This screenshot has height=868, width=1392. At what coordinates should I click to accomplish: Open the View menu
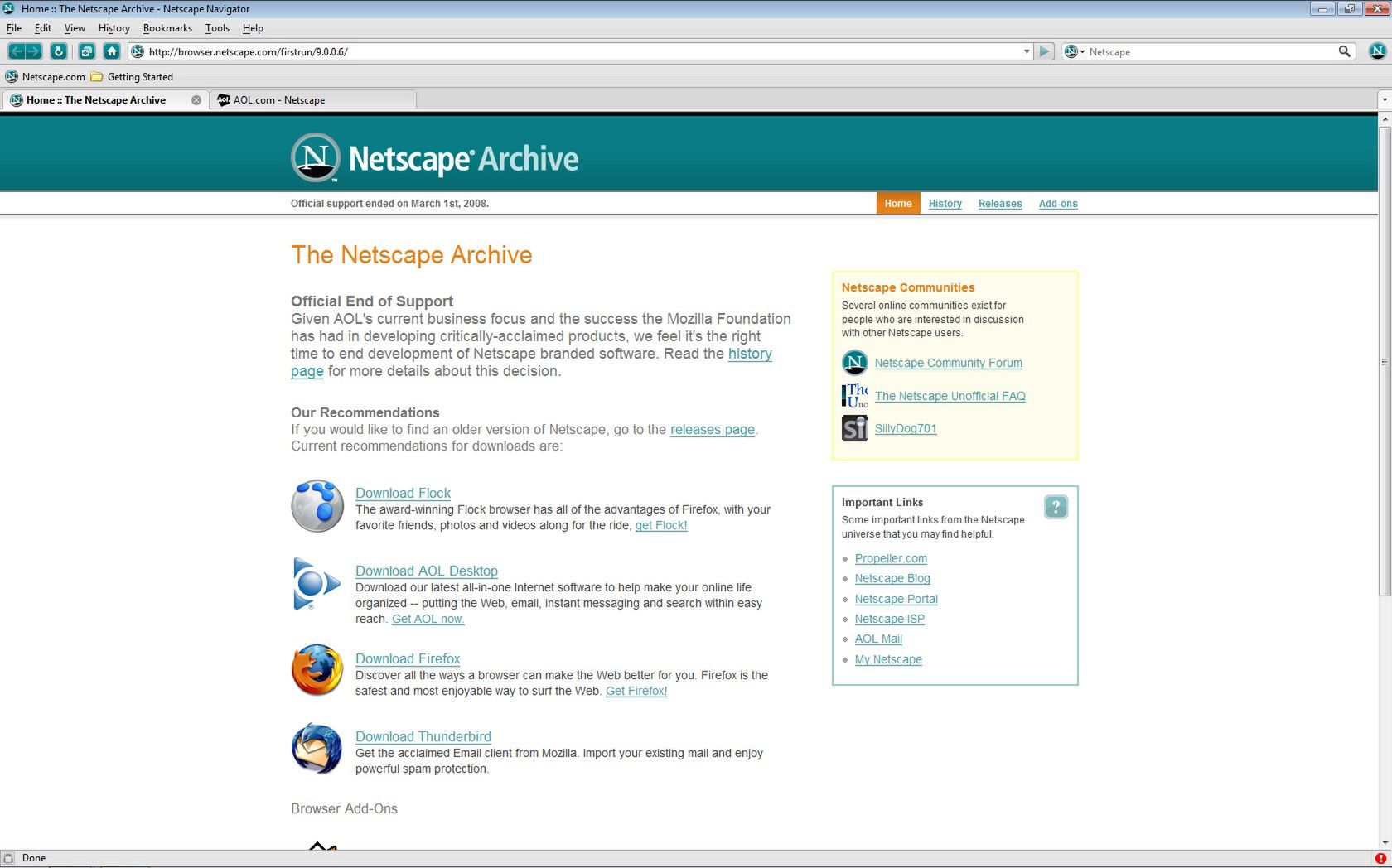pos(75,27)
